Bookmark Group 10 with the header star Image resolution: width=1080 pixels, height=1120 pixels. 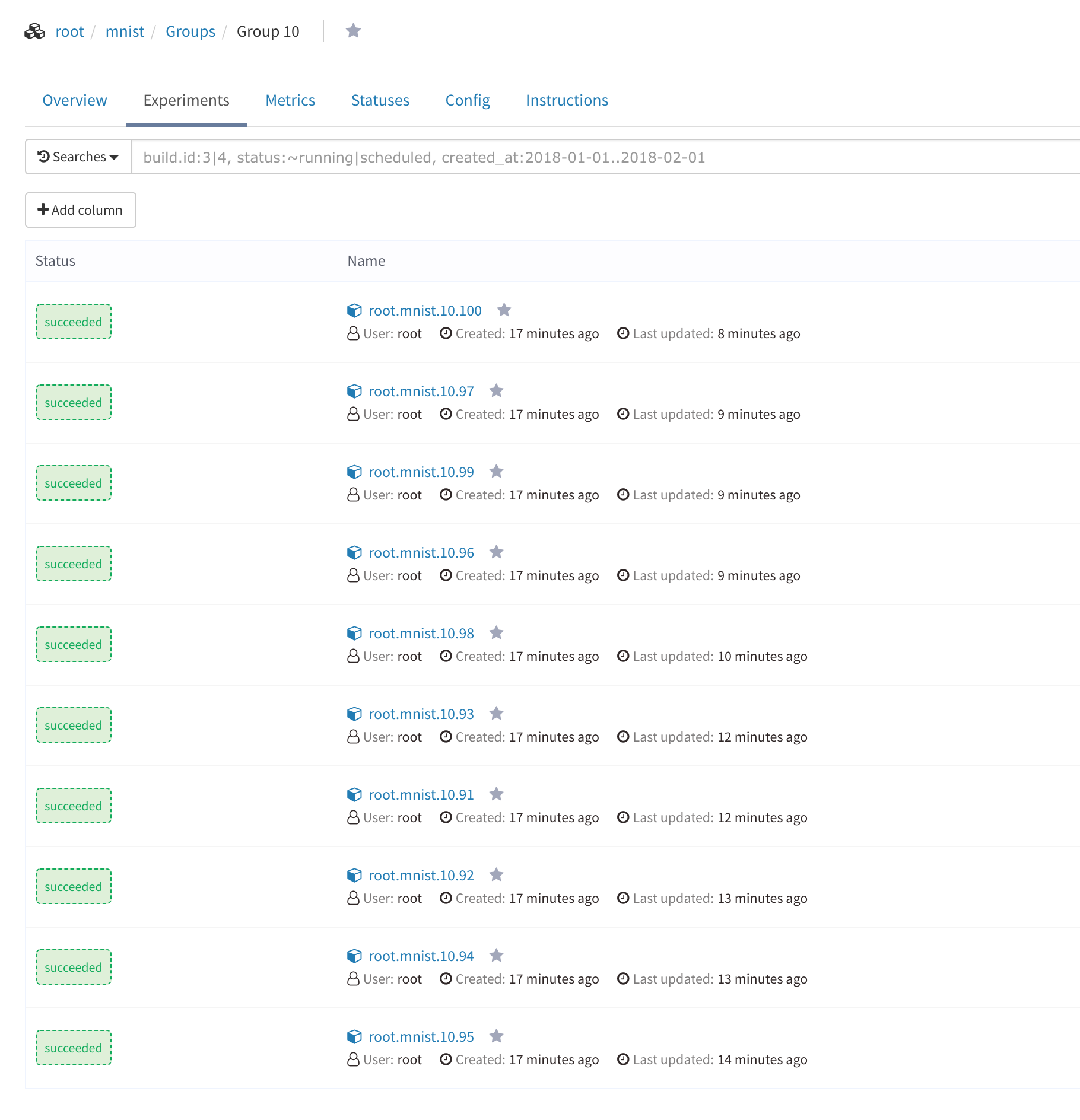click(353, 31)
